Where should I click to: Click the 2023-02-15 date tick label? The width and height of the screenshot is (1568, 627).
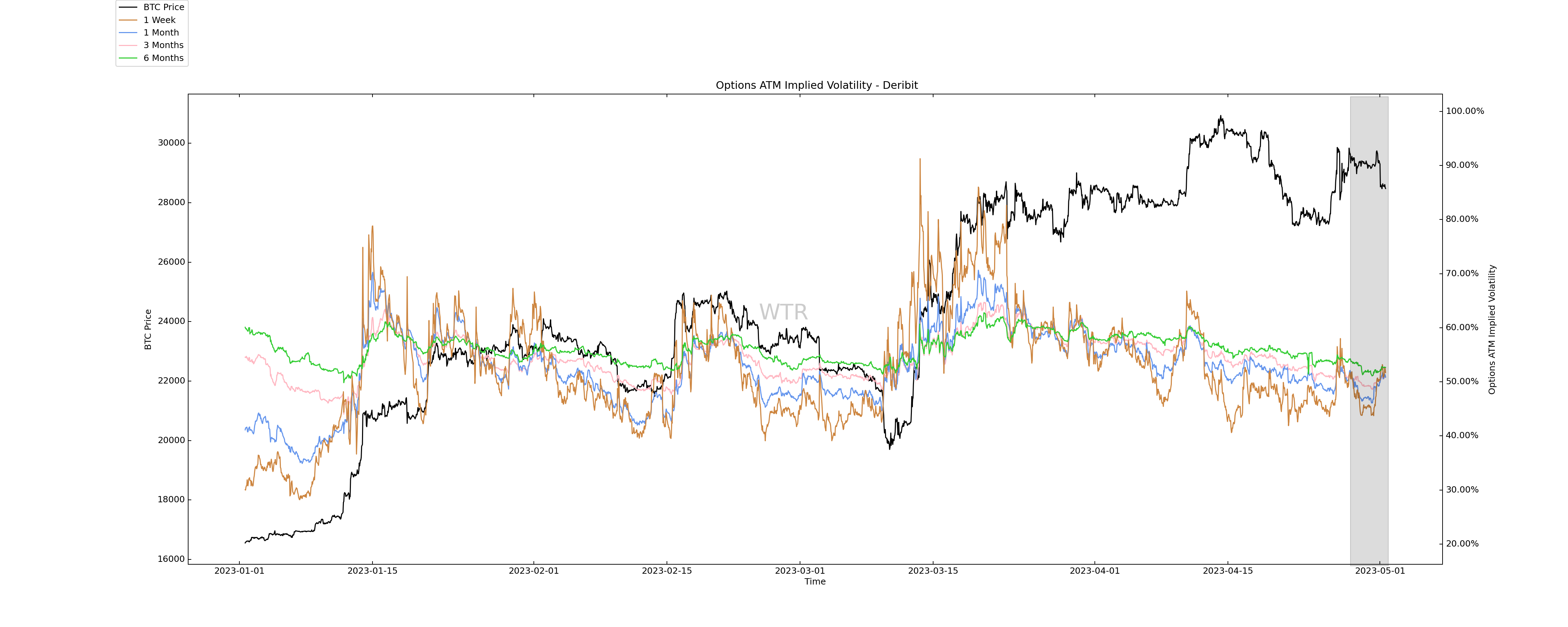click(667, 571)
